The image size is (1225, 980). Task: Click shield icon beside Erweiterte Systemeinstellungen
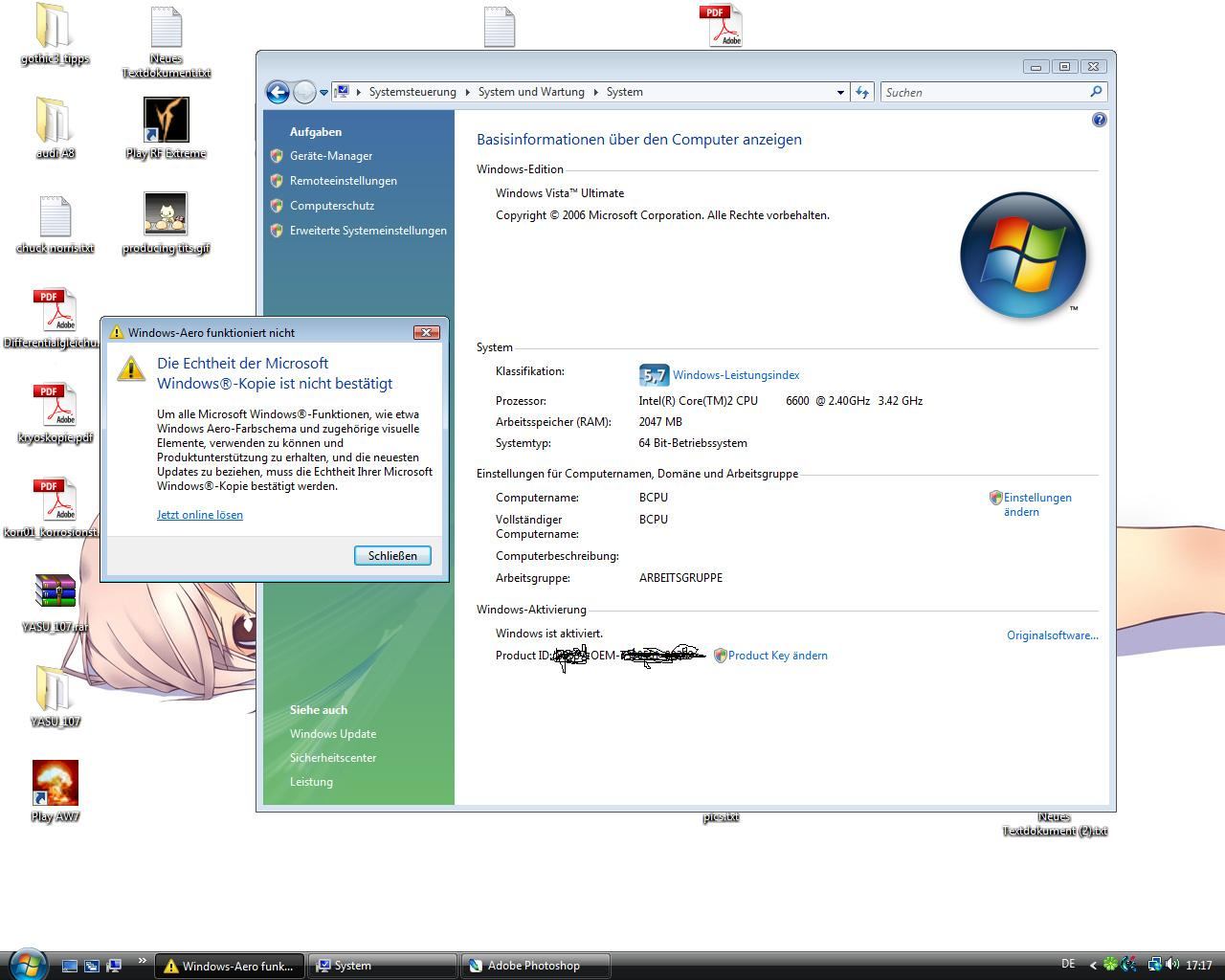pos(277,231)
